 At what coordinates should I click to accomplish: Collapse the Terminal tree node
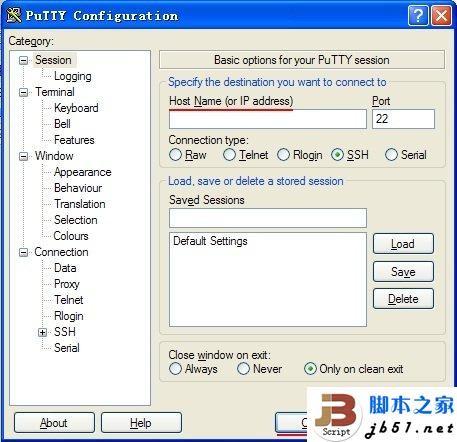23,92
